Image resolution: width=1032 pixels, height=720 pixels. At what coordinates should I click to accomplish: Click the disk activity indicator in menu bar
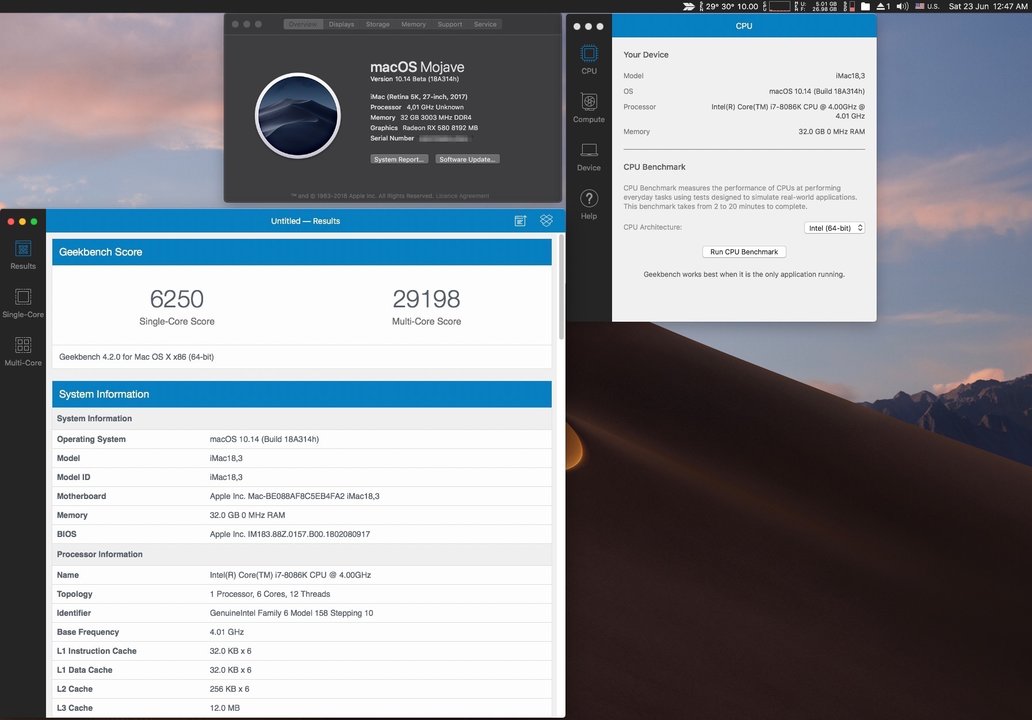point(850,6)
